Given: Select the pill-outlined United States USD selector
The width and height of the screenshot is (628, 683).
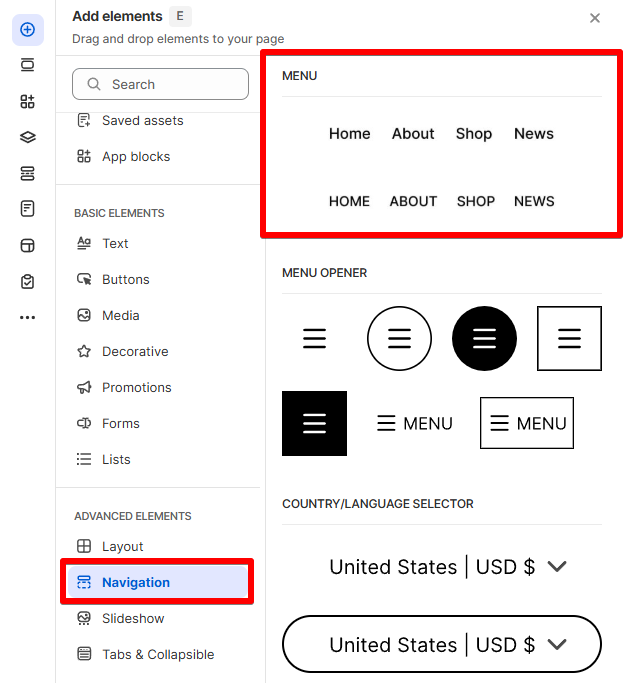Looking at the screenshot, I should (442, 644).
